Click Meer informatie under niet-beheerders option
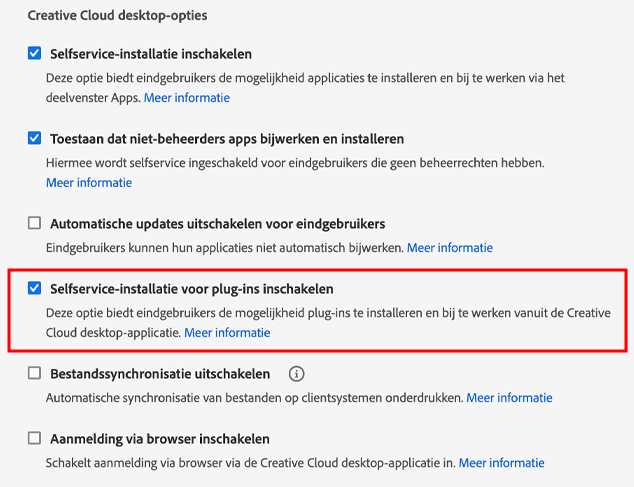Screen dimensions: 634x487 (x=89, y=183)
